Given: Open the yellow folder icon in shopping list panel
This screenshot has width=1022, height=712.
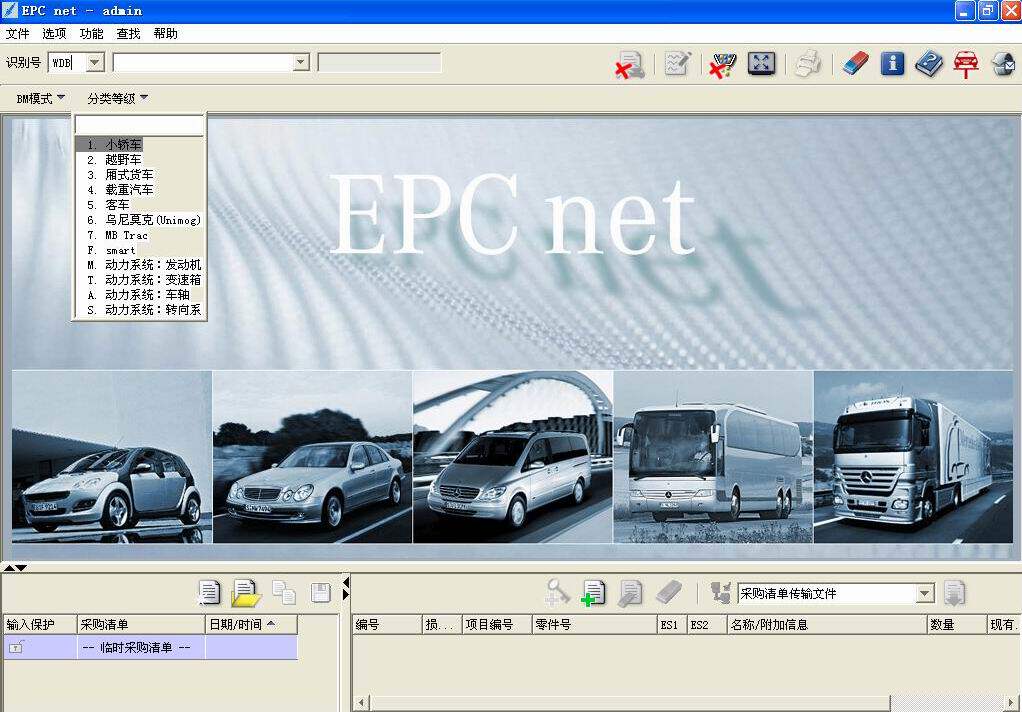Looking at the screenshot, I should [x=246, y=593].
